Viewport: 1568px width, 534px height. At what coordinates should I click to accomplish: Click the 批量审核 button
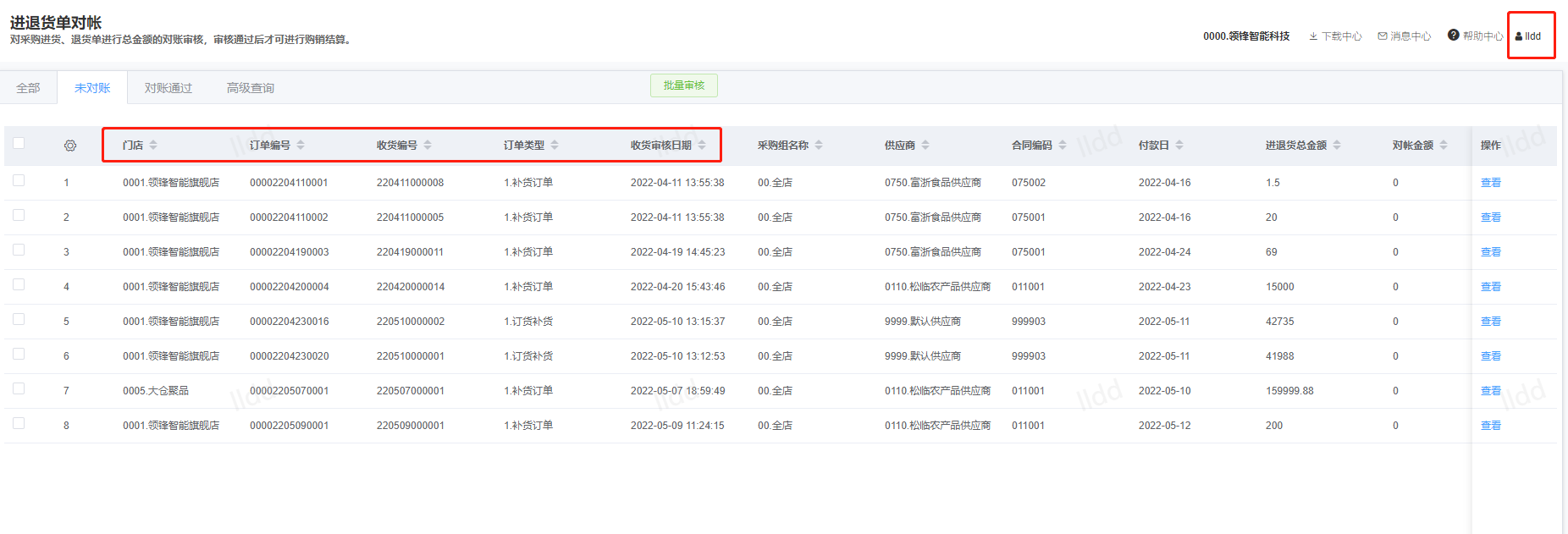[683, 85]
